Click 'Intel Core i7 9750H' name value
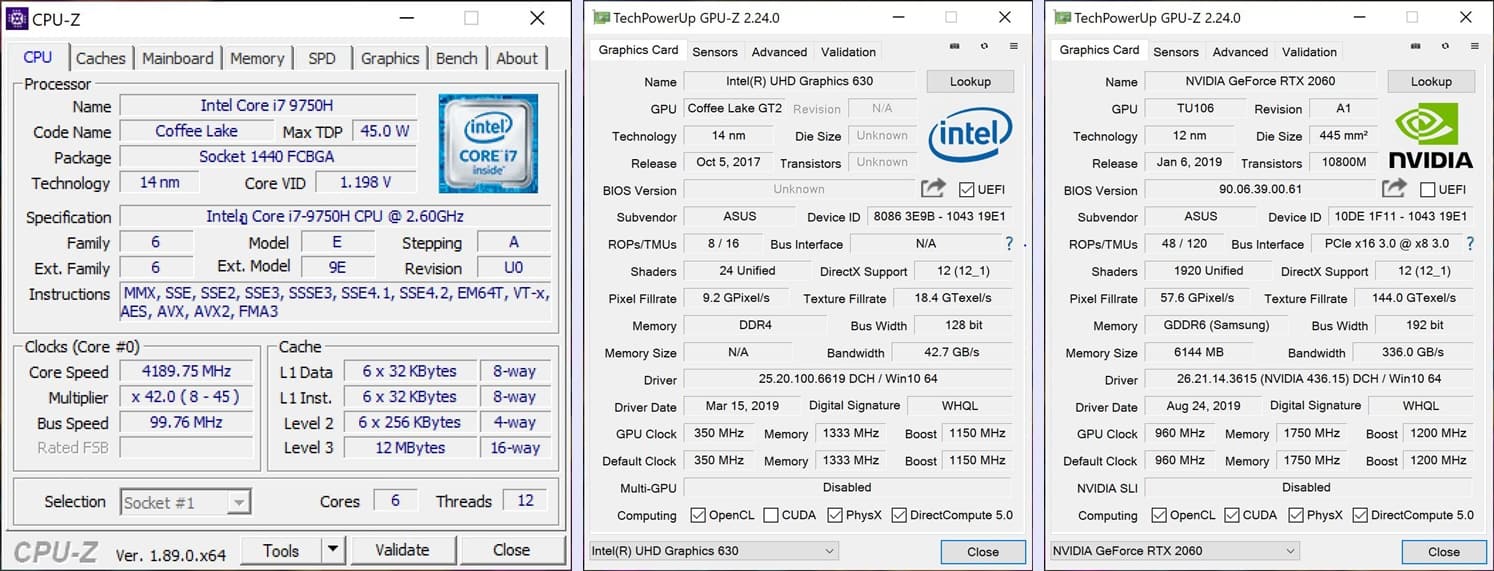1494x571 pixels. [x=268, y=105]
